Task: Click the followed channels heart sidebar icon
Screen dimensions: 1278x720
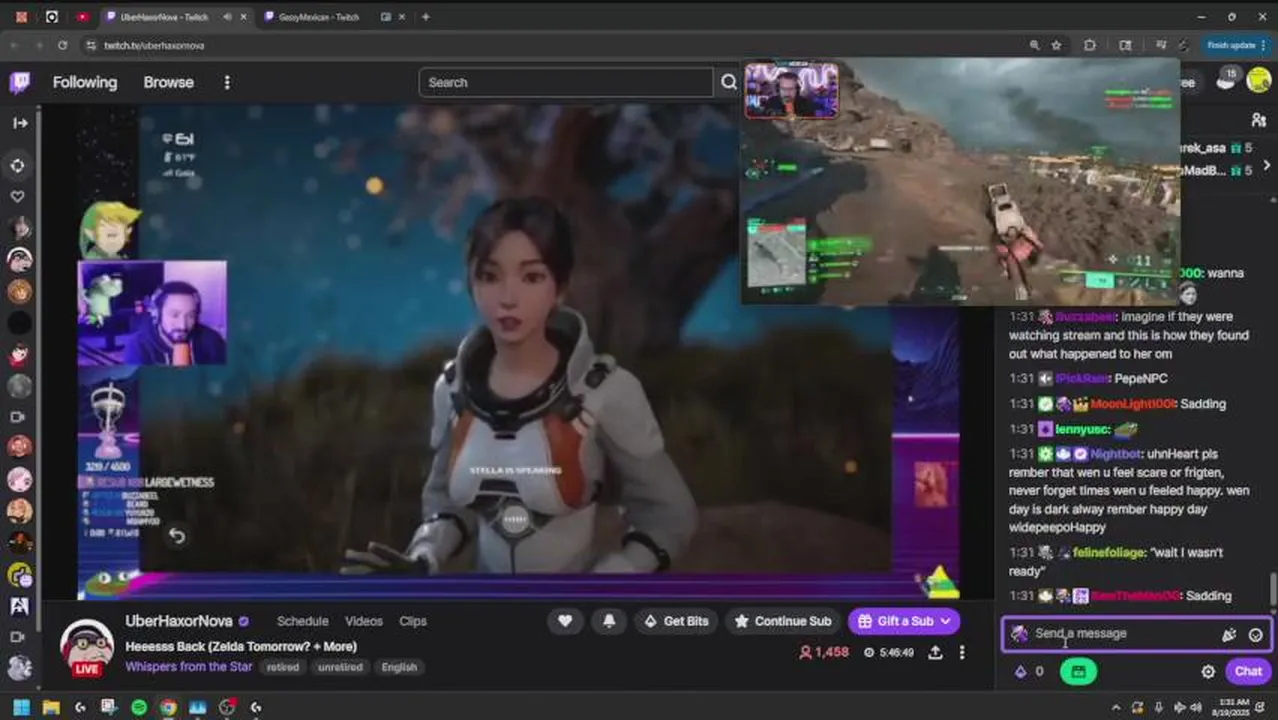Action: 17,196
